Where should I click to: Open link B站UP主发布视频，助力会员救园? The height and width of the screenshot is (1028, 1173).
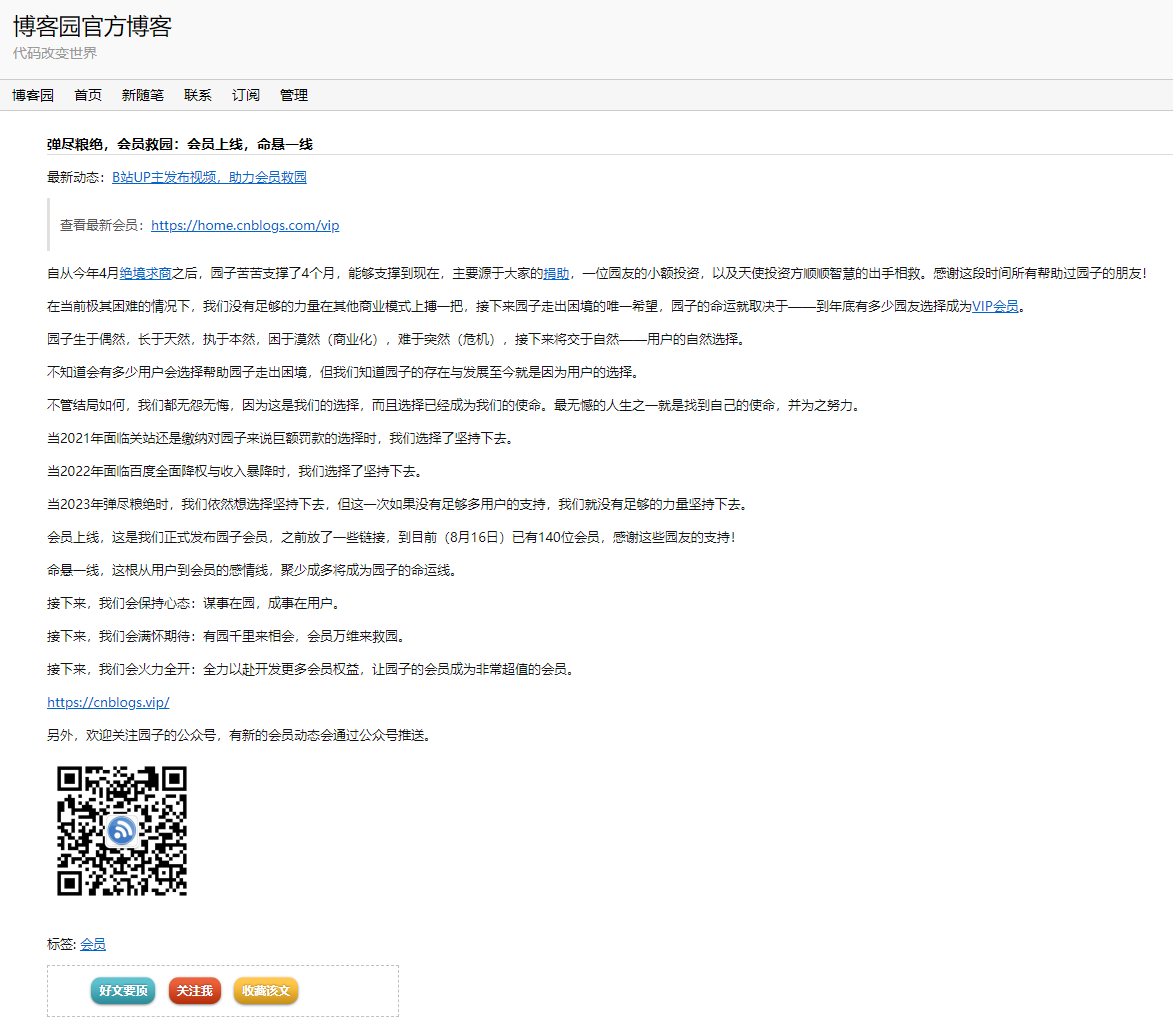click(209, 177)
